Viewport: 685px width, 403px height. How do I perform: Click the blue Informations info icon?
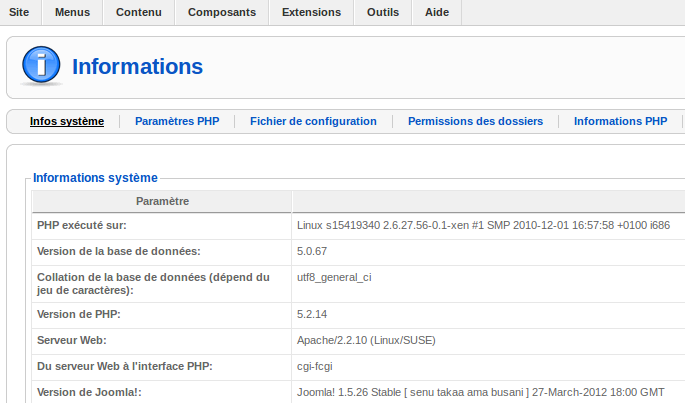pos(40,67)
